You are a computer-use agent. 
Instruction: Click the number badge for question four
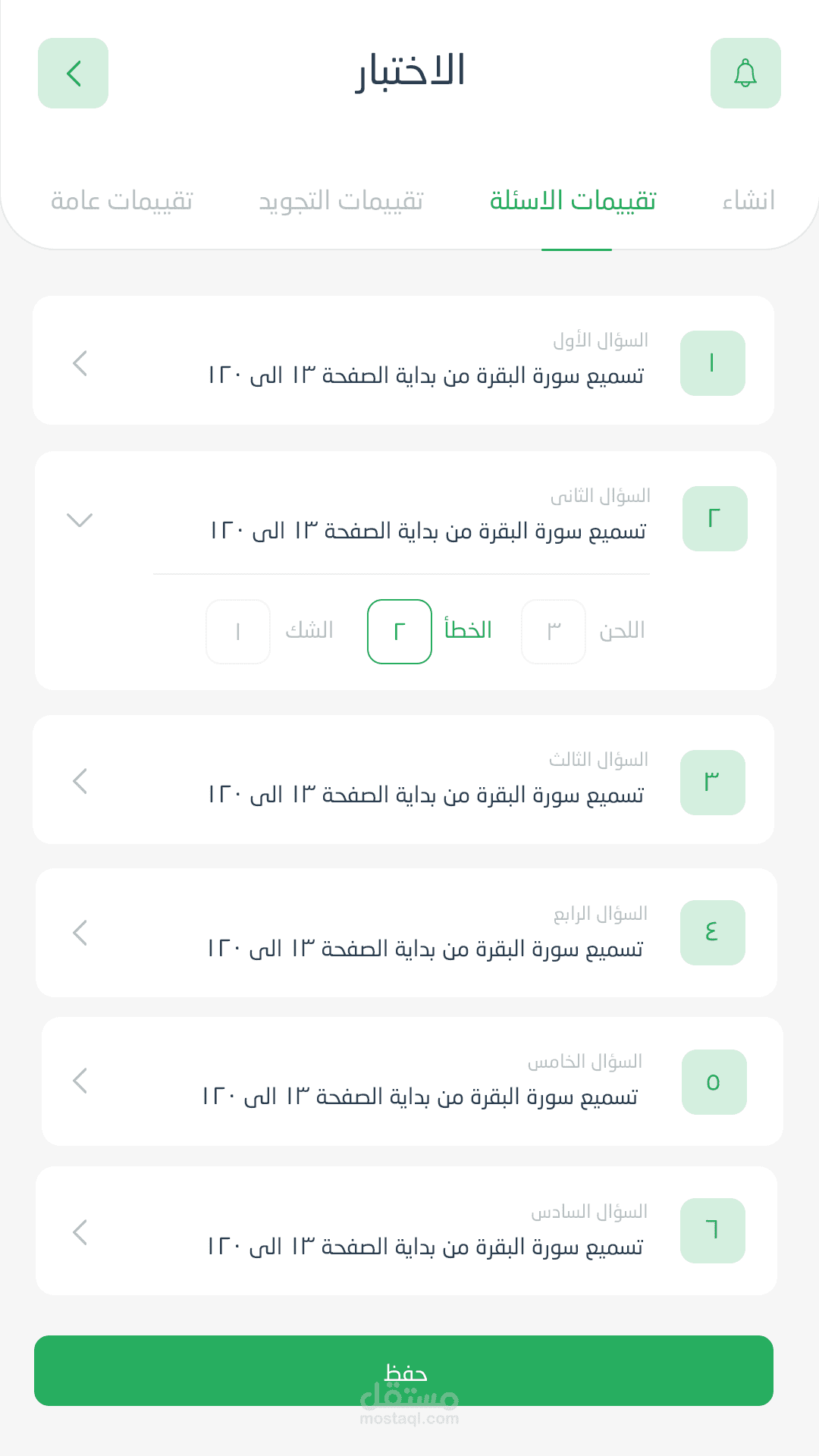coord(712,933)
